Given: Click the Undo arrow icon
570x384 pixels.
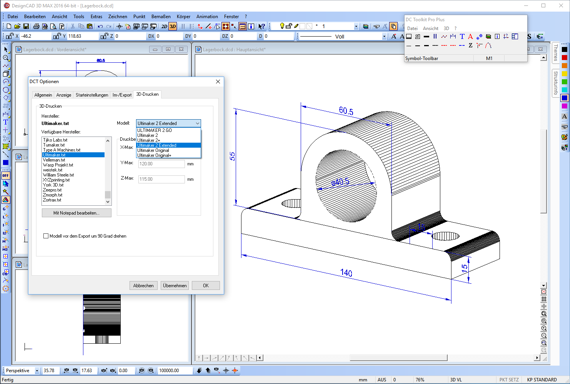Looking at the screenshot, I should coord(100,26).
